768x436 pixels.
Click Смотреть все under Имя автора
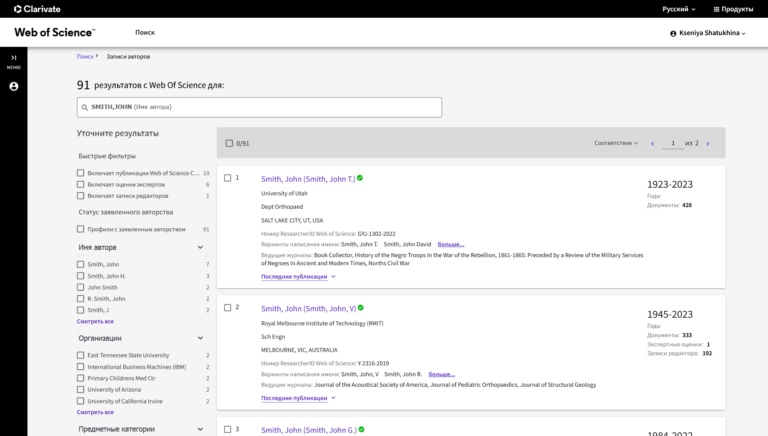coord(95,321)
